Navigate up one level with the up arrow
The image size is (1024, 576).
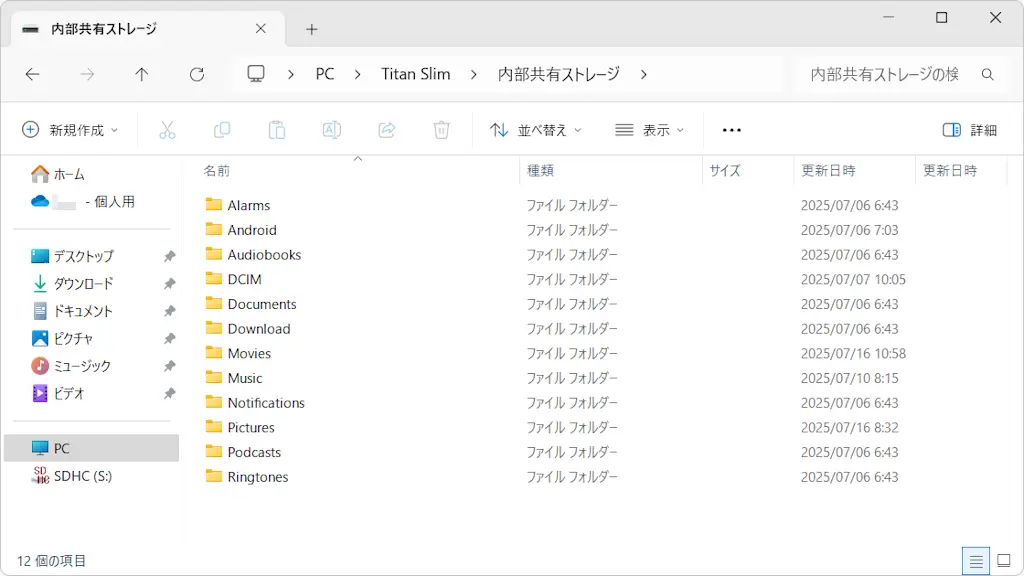pos(142,74)
